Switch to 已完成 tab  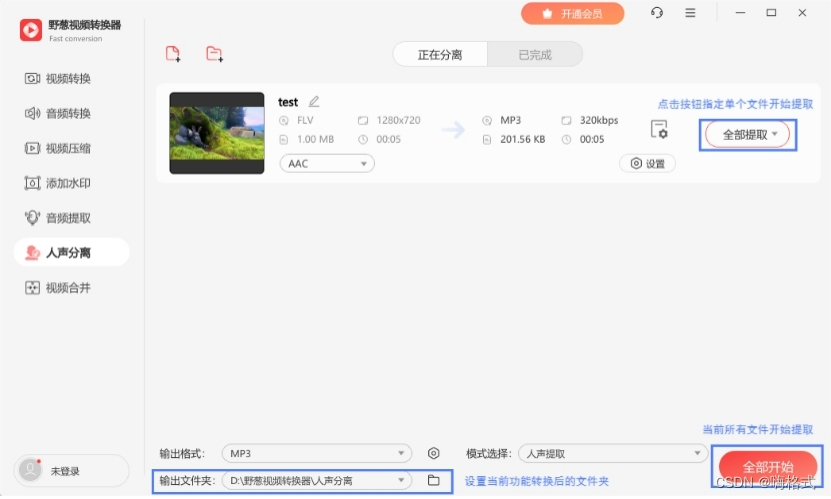click(535, 55)
